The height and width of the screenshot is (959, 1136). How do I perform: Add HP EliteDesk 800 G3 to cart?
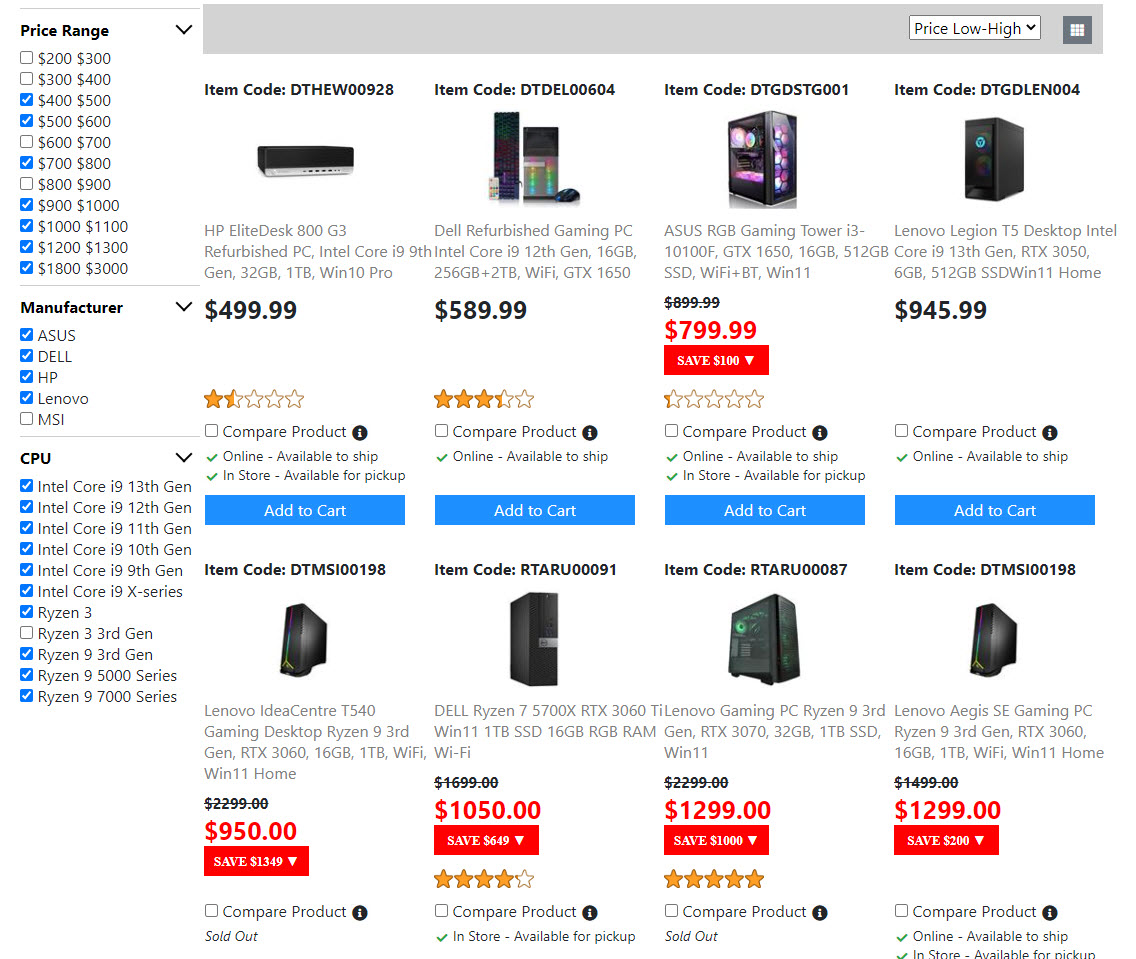click(x=305, y=510)
